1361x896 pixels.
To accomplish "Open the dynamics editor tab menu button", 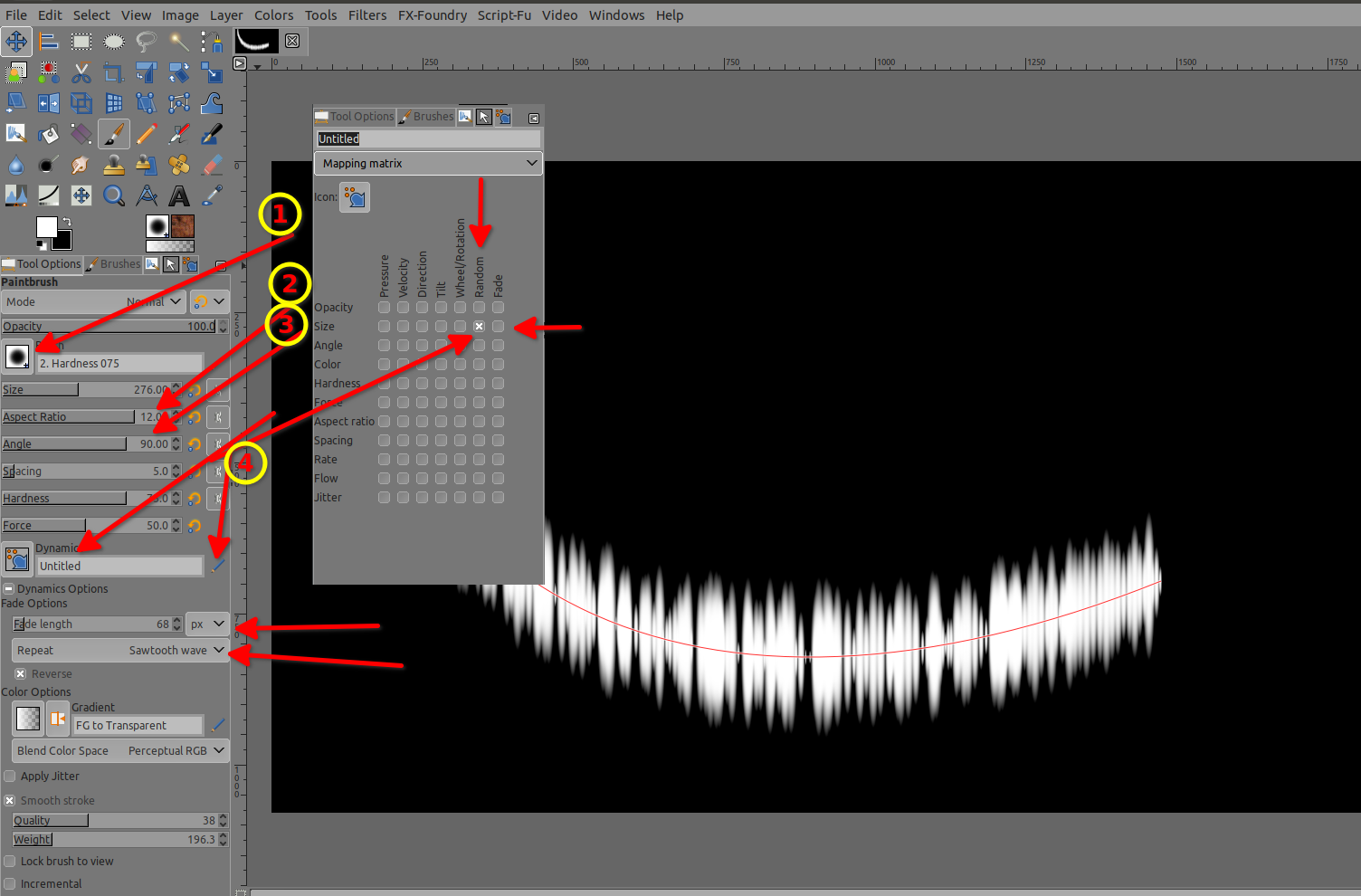I will click(x=534, y=118).
